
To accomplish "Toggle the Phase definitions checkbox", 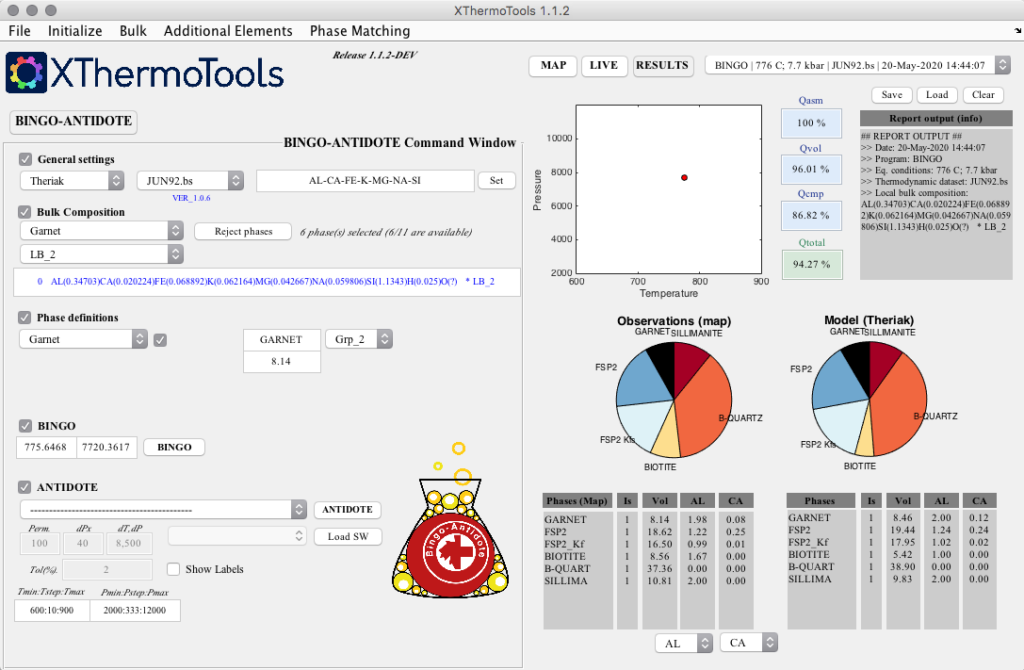I will pos(25,317).
